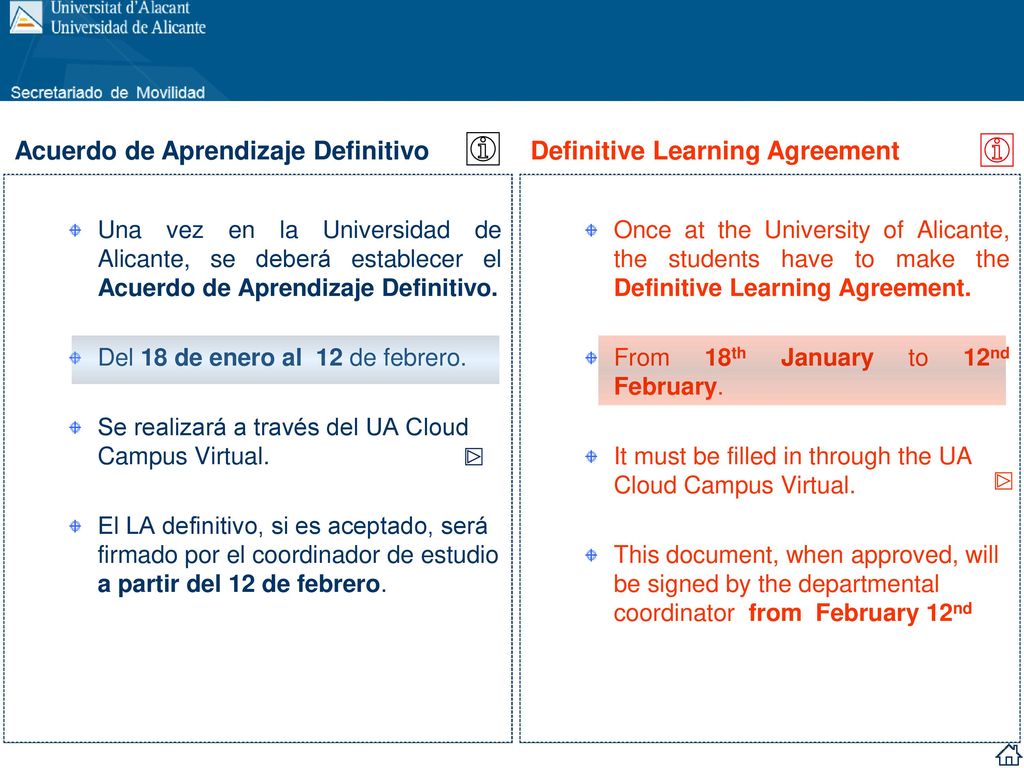The height and width of the screenshot is (768, 1024).
Task: Click bold Definitive Learning Agreement. in the bullet list
Action: click(x=792, y=288)
